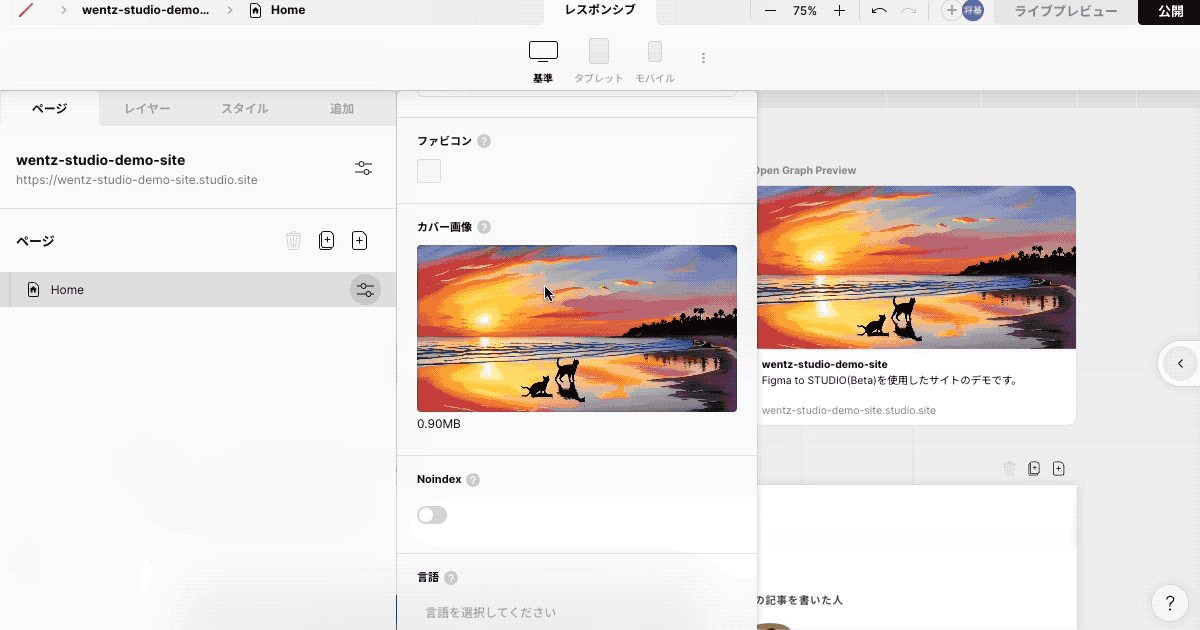
Task: Open the 言語 language selection dropdown
Action: 577,611
